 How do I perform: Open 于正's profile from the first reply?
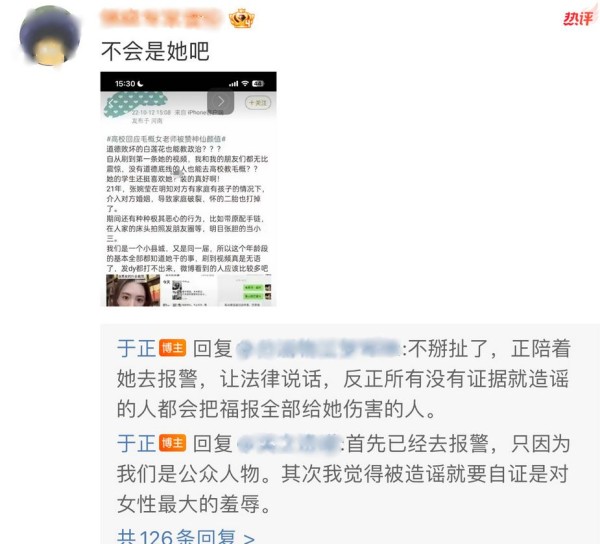136,349
